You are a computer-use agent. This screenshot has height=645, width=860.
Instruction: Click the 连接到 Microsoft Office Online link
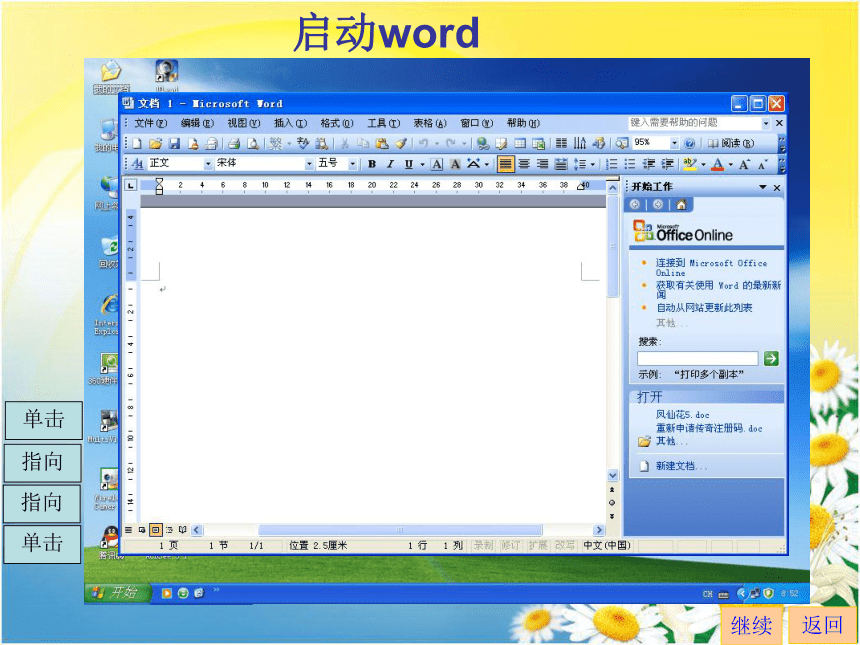(711, 268)
